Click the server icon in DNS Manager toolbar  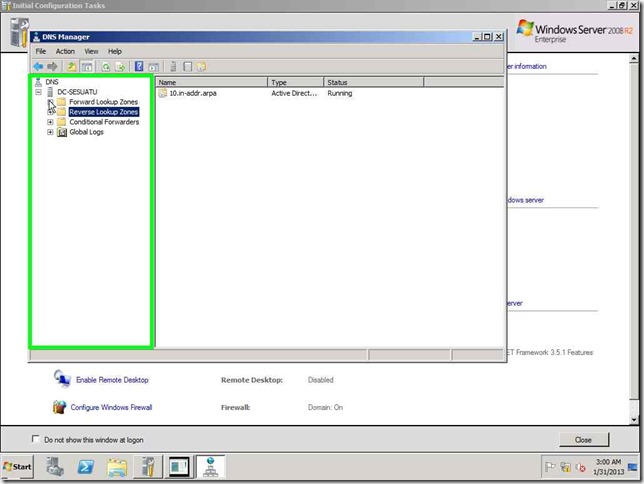click(173, 67)
